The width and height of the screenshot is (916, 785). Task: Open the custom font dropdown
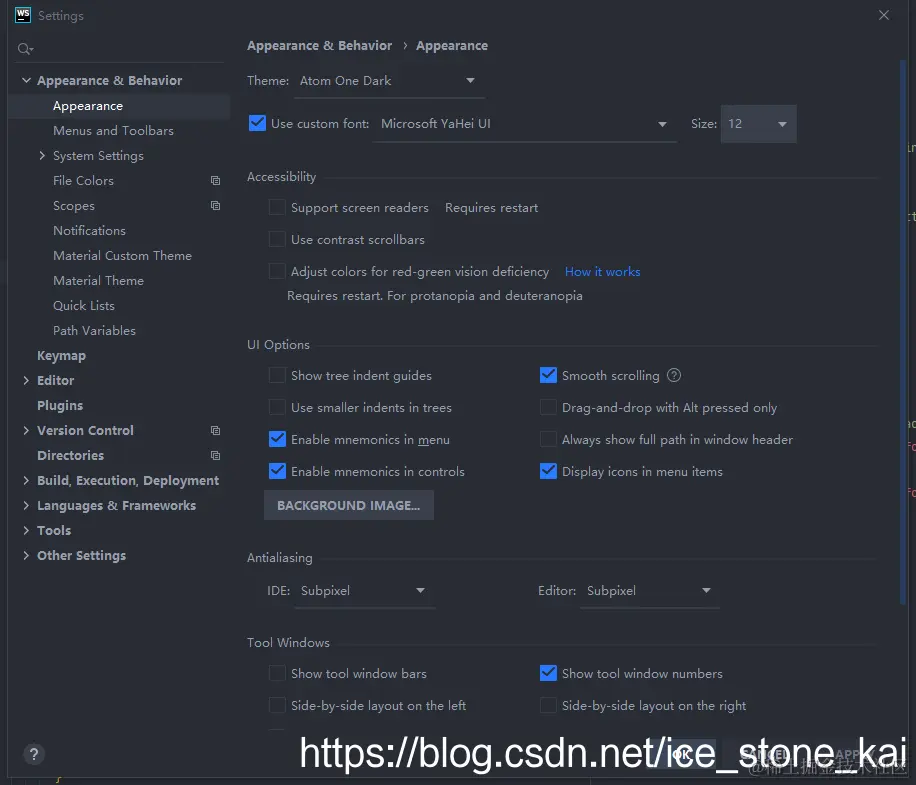[x=525, y=124]
